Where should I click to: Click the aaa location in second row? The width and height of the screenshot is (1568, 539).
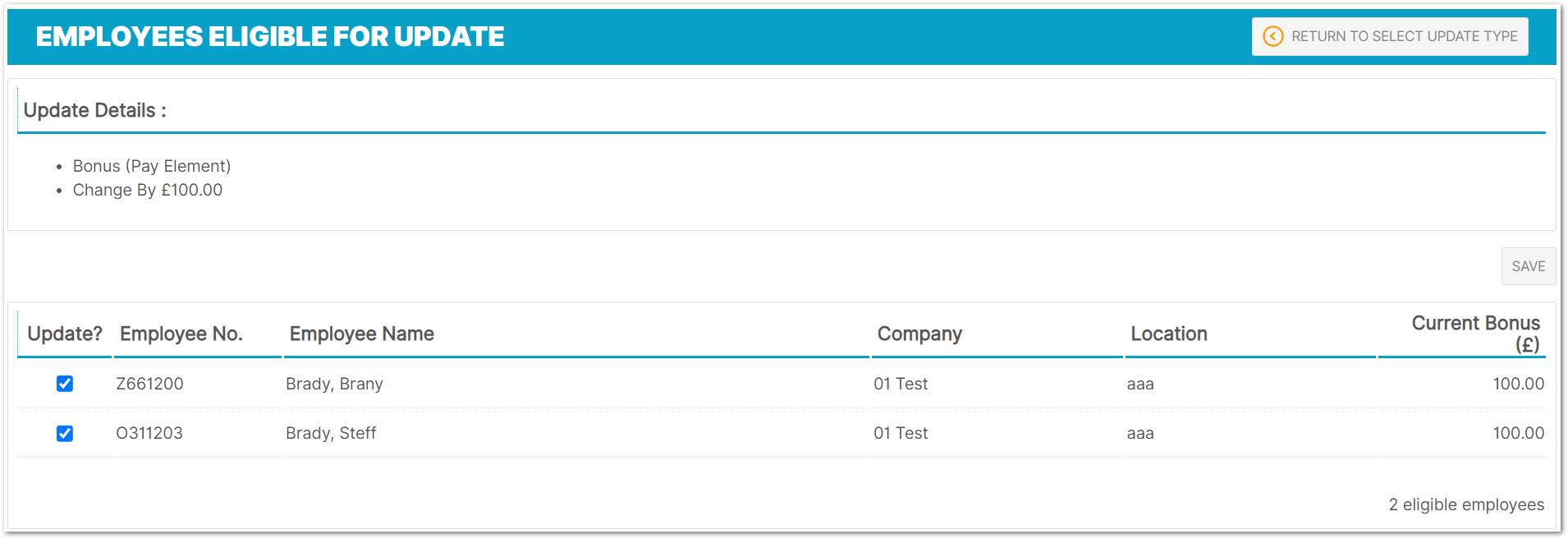(1140, 433)
